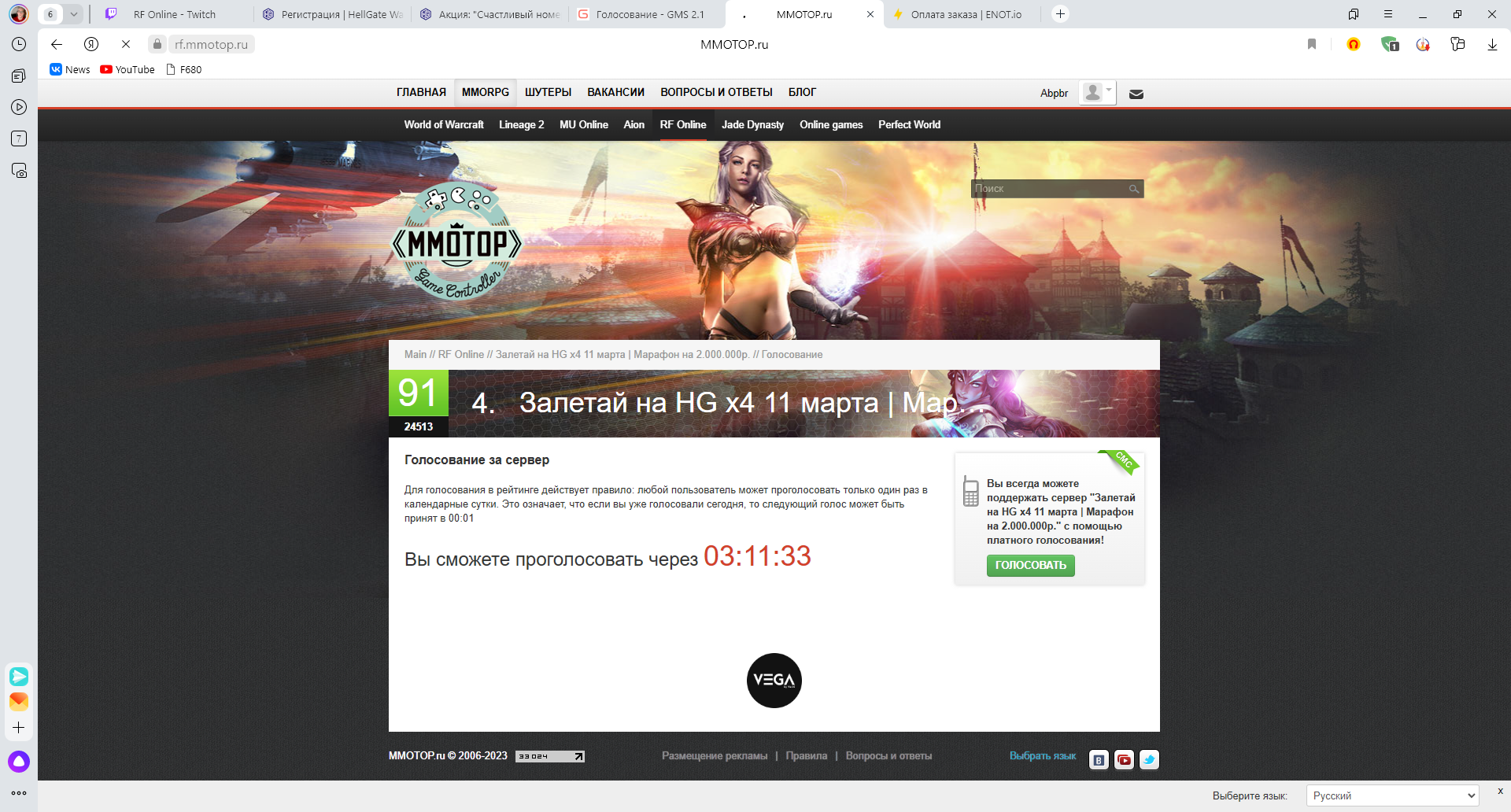Open the messenger app in sidebar
The height and width of the screenshot is (812, 1511).
click(x=19, y=676)
